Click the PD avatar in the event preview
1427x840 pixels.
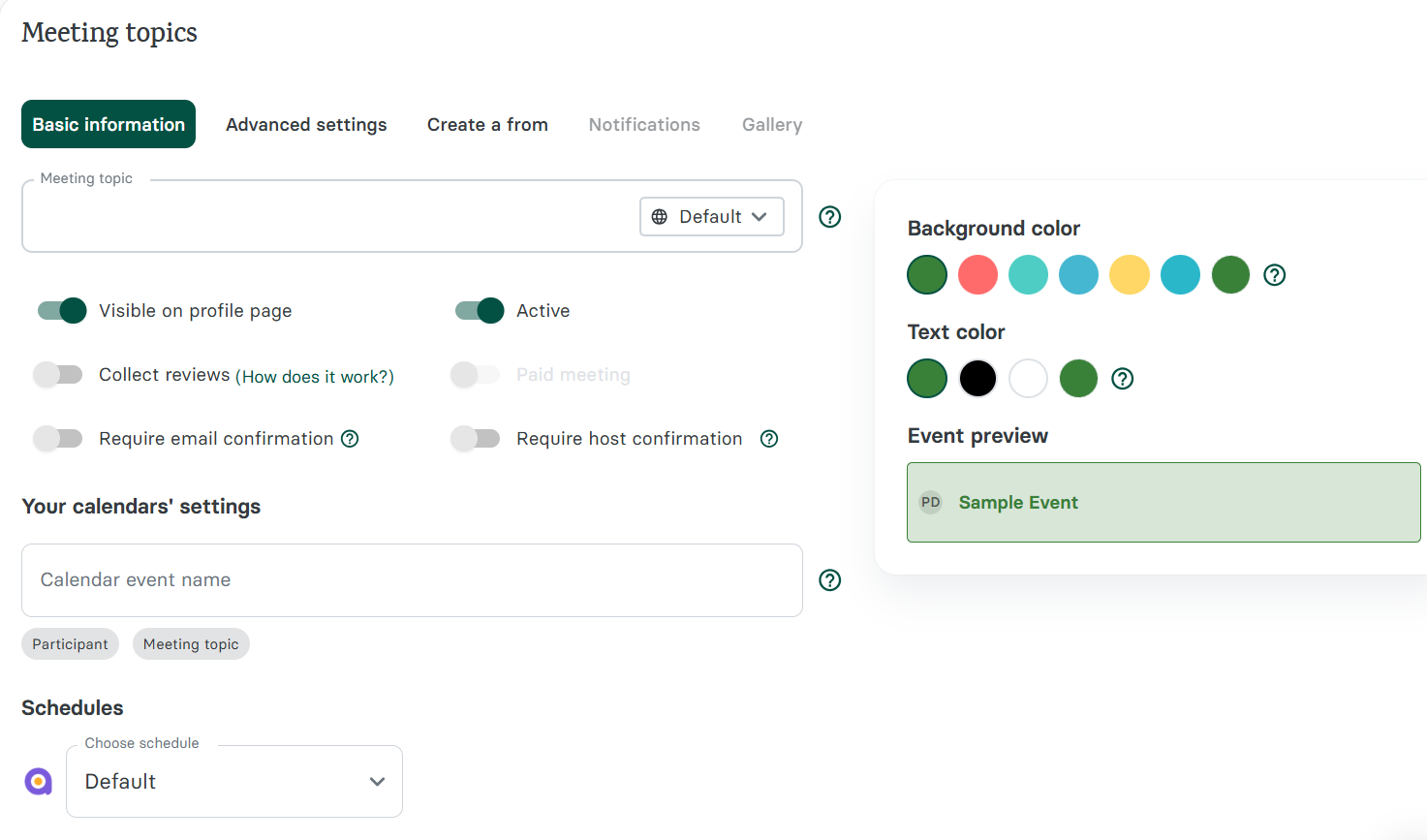930,502
